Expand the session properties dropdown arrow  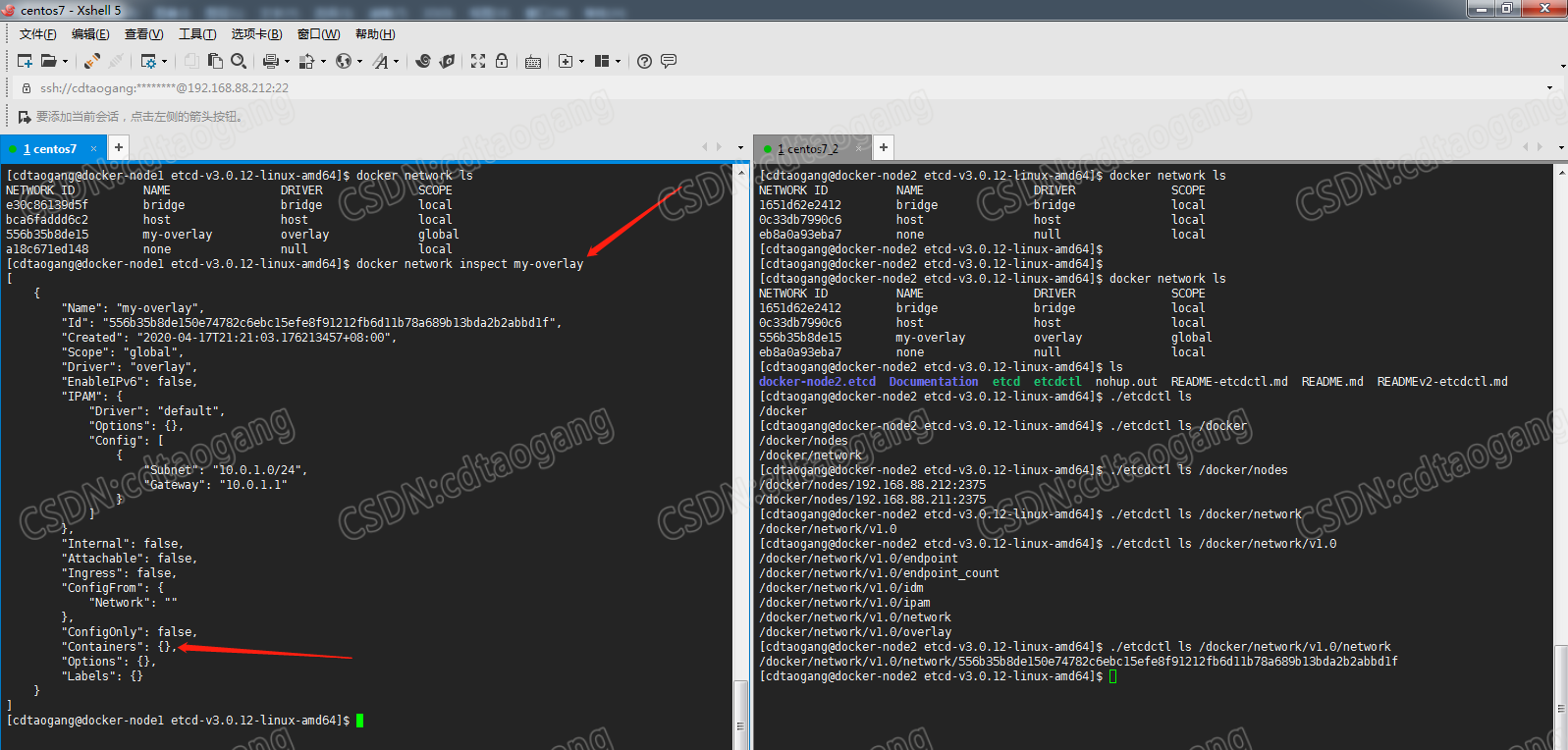tap(164, 61)
